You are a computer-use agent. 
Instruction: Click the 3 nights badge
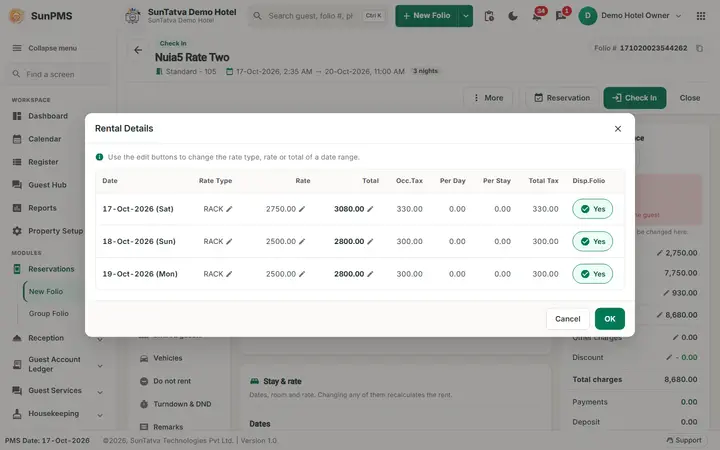click(x=425, y=71)
